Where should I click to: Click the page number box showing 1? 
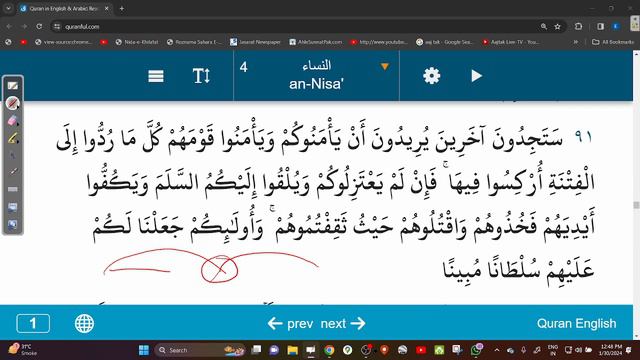33,324
